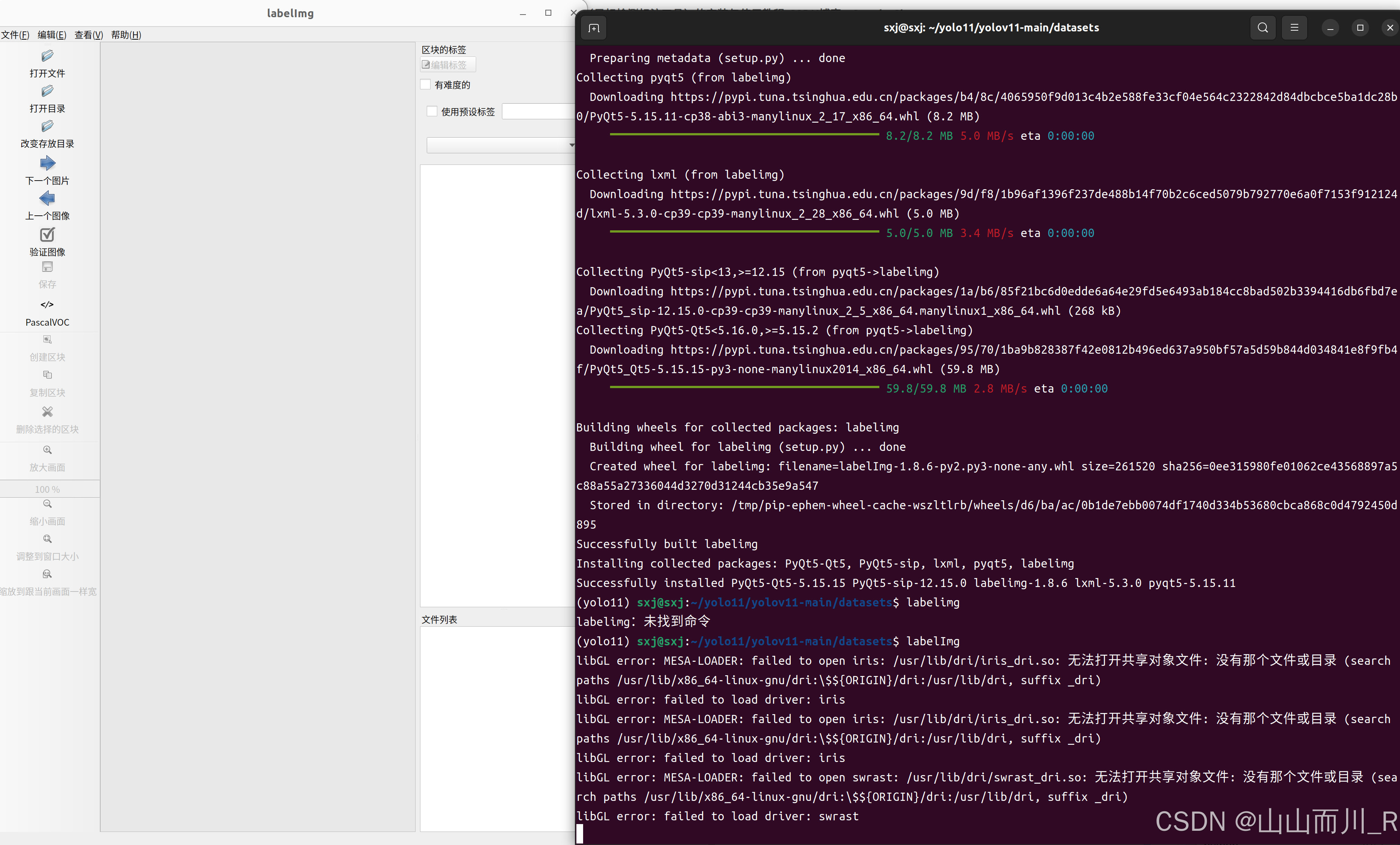The height and width of the screenshot is (845, 1400).
Task: Click the Open Dir (打开目录) icon
Action: click(47, 92)
